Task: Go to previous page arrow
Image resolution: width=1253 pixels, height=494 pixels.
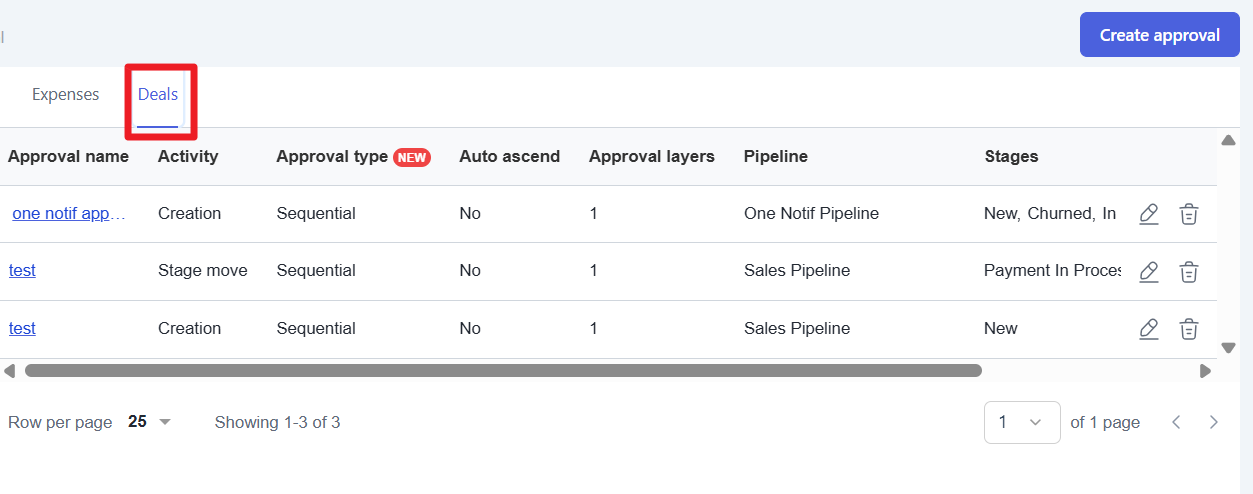Action: (1177, 422)
